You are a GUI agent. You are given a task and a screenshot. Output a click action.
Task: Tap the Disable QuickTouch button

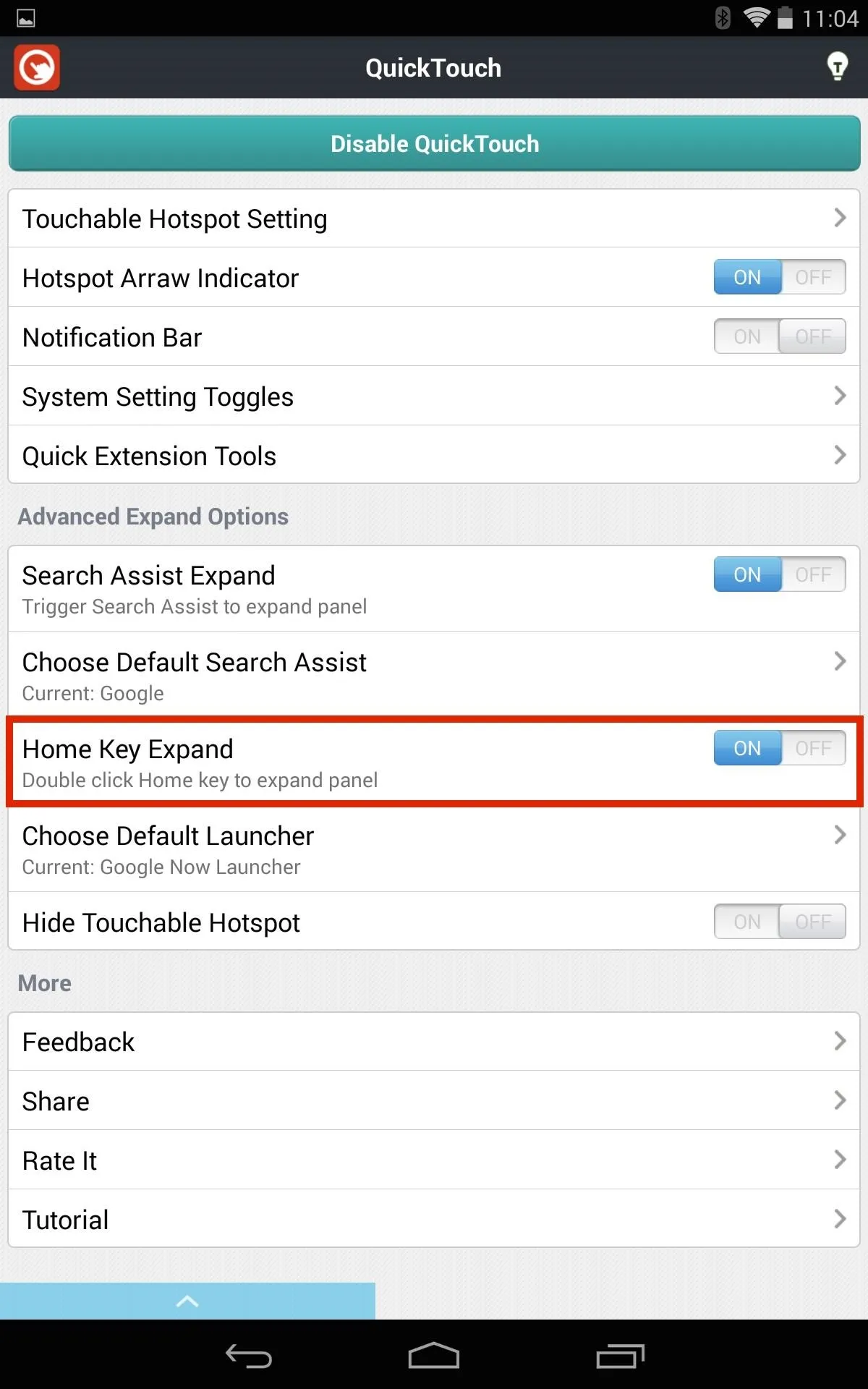coord(434,143)
